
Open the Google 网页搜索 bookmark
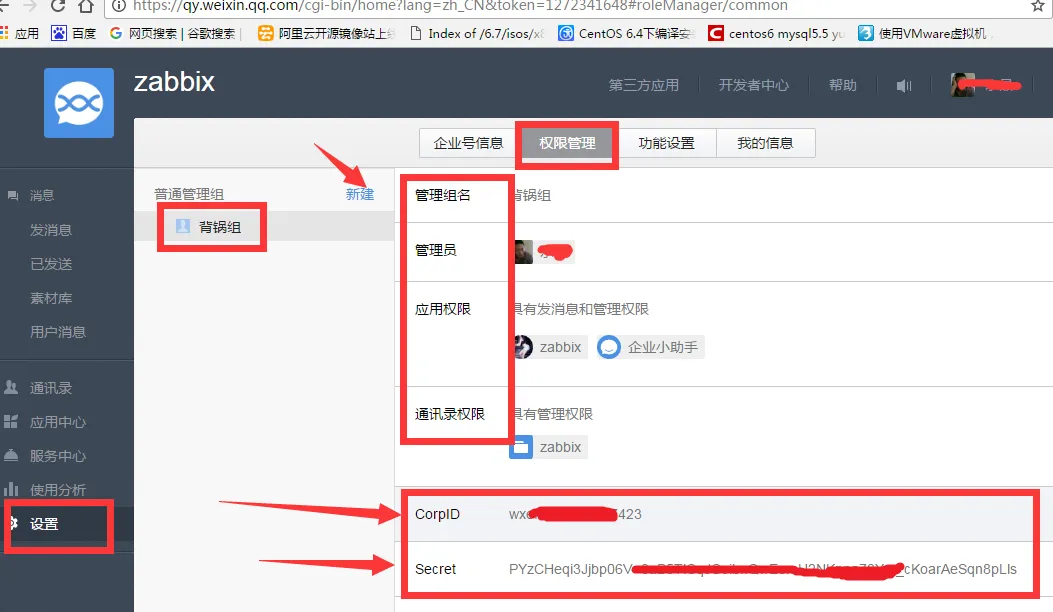173,33
